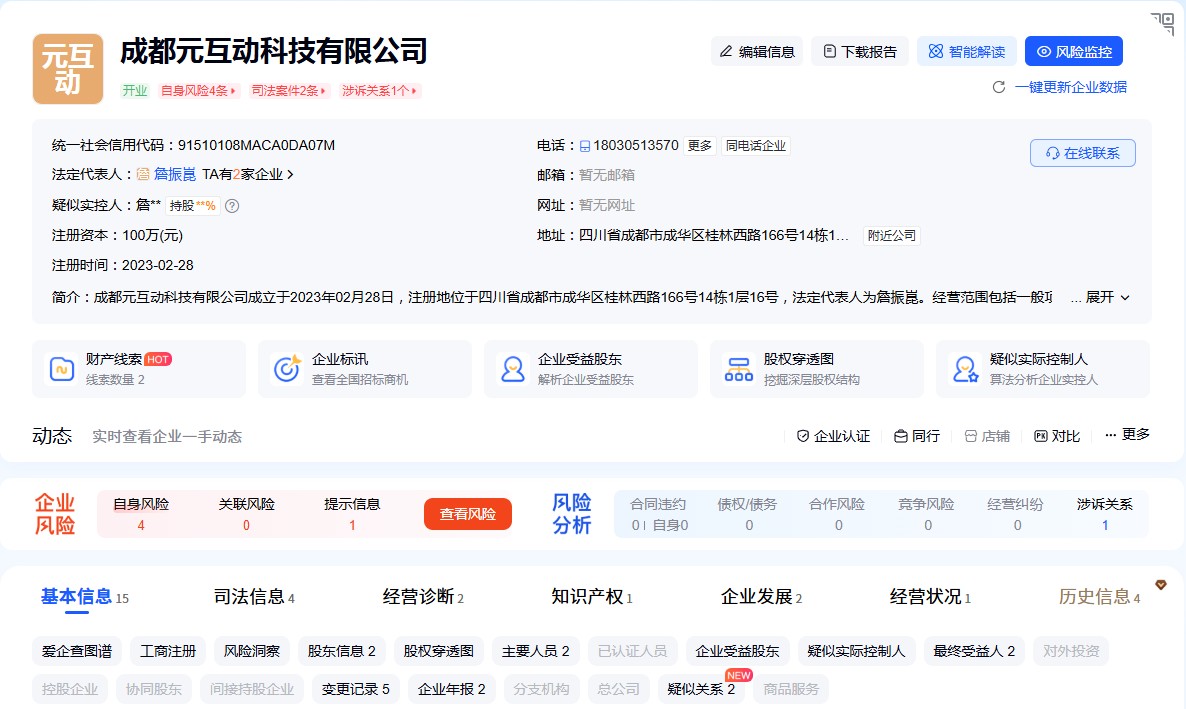
Task: Click the pencil icon in 编辑信息
Action: coord(726,51)
